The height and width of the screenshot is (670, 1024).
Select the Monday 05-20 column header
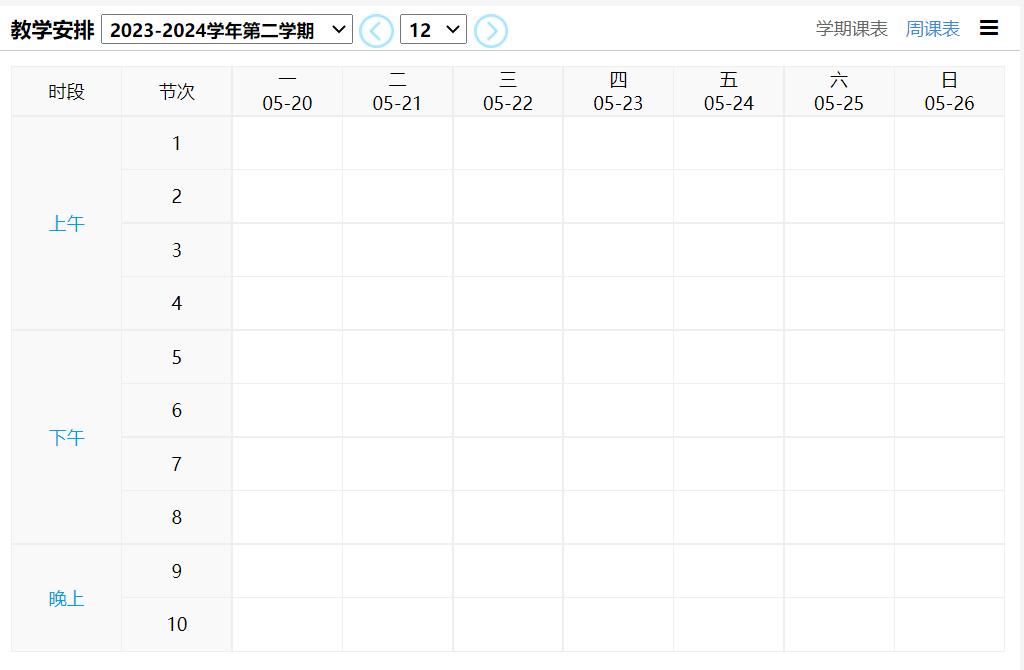(x=287, y=92)
